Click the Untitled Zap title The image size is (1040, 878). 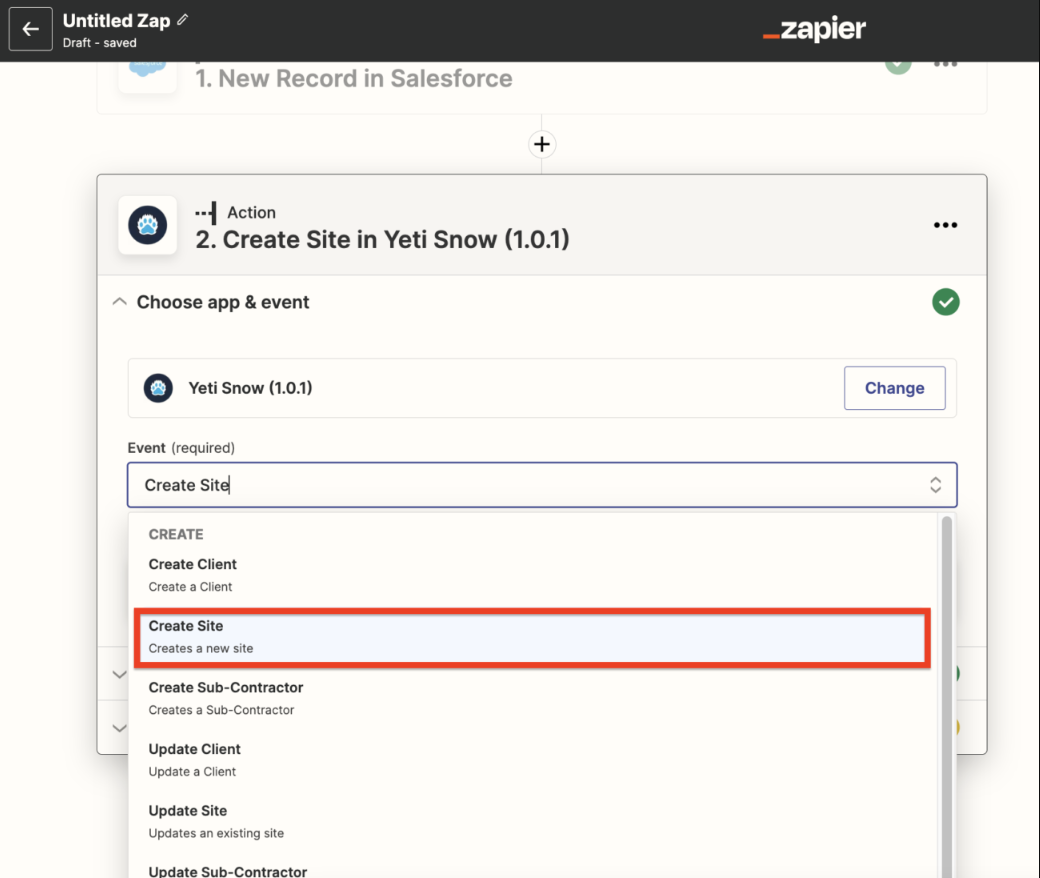[x=116, y=21]
